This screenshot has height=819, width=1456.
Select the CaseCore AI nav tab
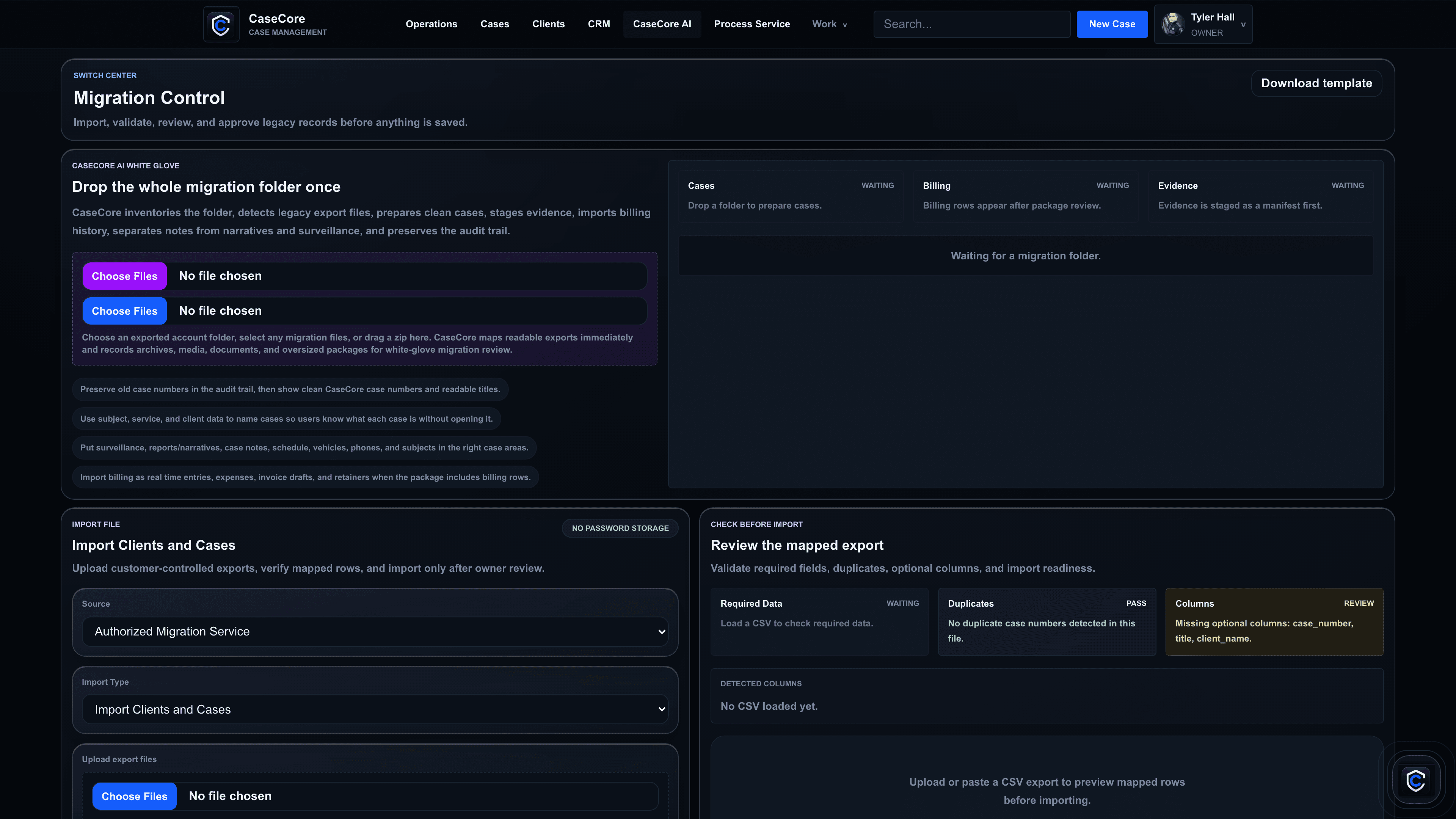(662, 24)
